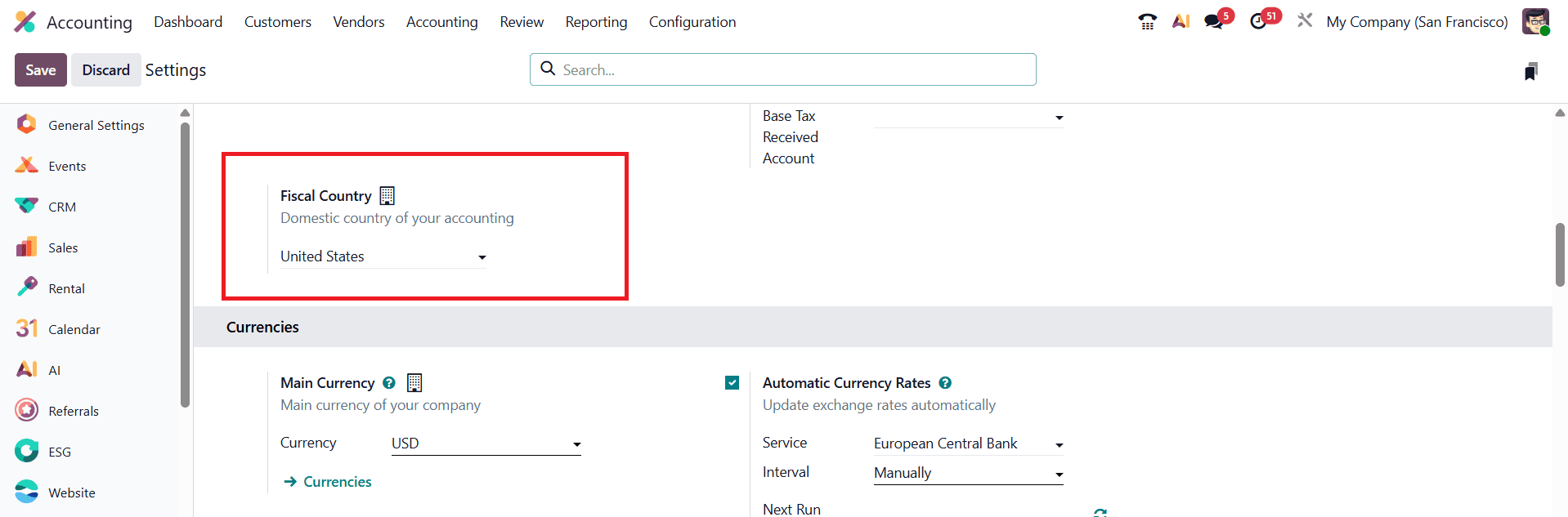Click 'Update exchange rates automatically' text
Screen dimensions: 1568x517
879,405
